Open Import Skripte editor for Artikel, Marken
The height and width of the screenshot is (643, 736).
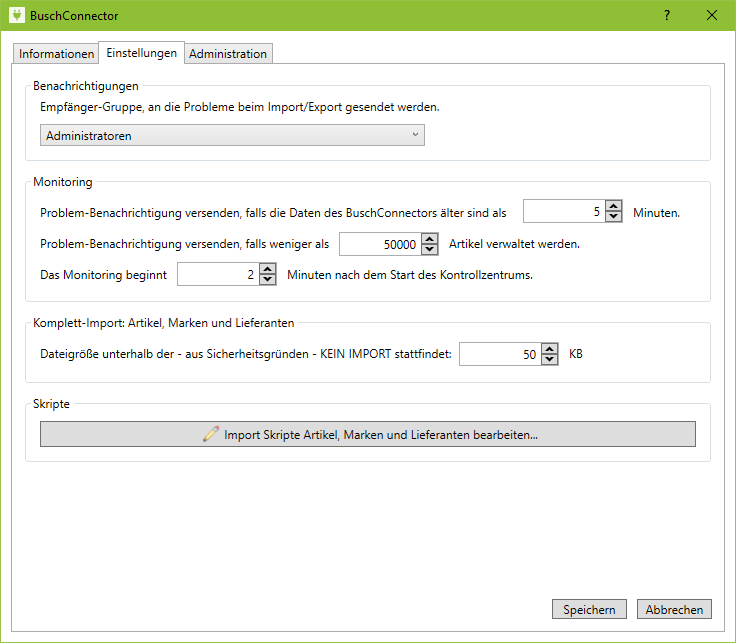click(367, 434)
